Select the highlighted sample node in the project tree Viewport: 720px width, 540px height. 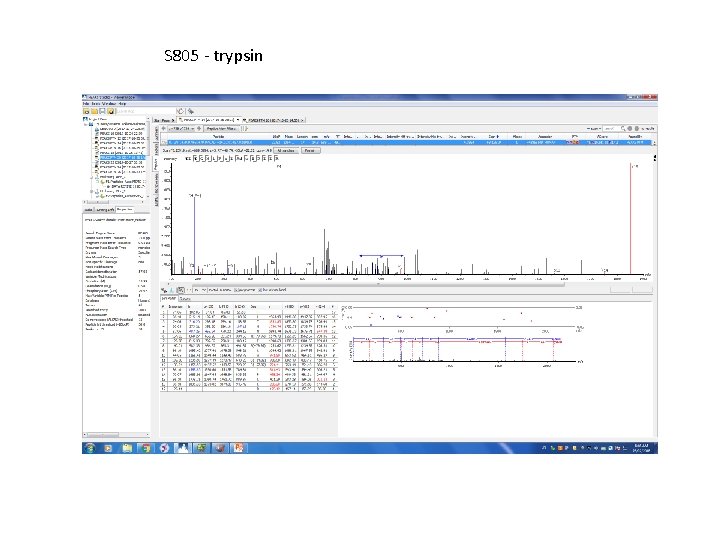click(122, 158)
